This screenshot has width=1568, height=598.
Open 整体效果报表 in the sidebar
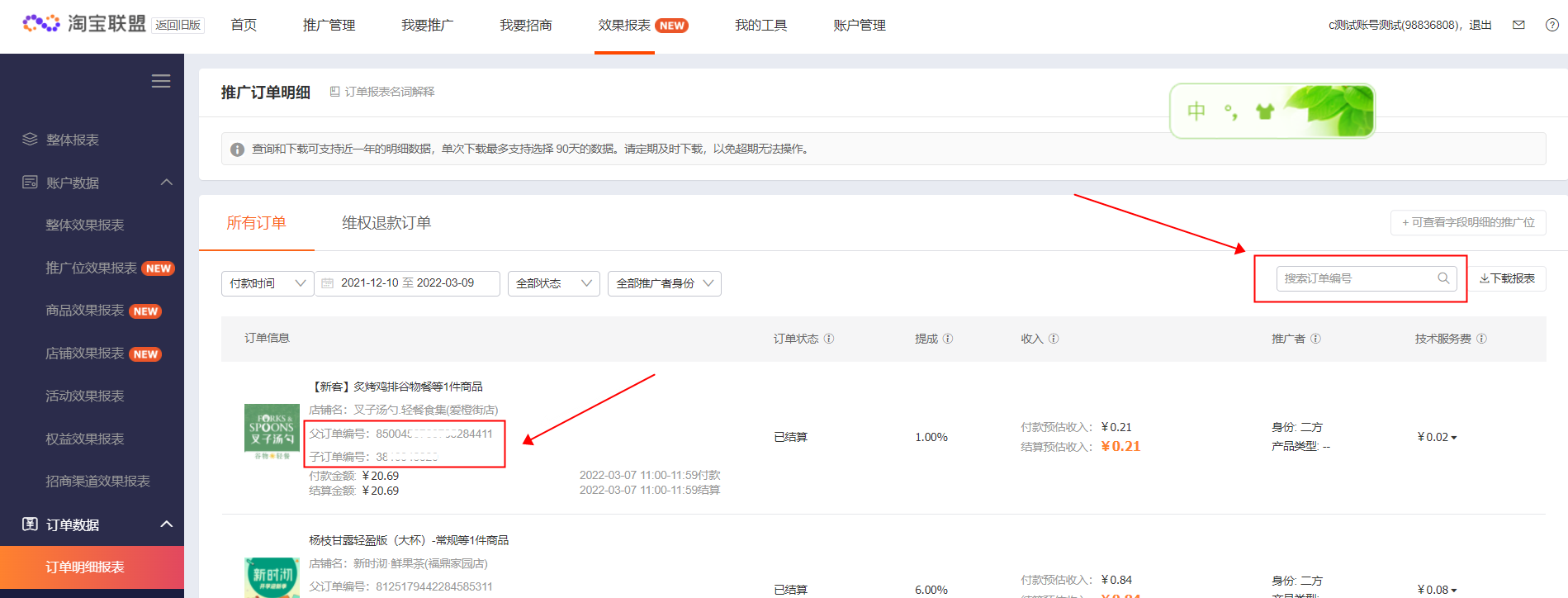(x=85, y=225)
